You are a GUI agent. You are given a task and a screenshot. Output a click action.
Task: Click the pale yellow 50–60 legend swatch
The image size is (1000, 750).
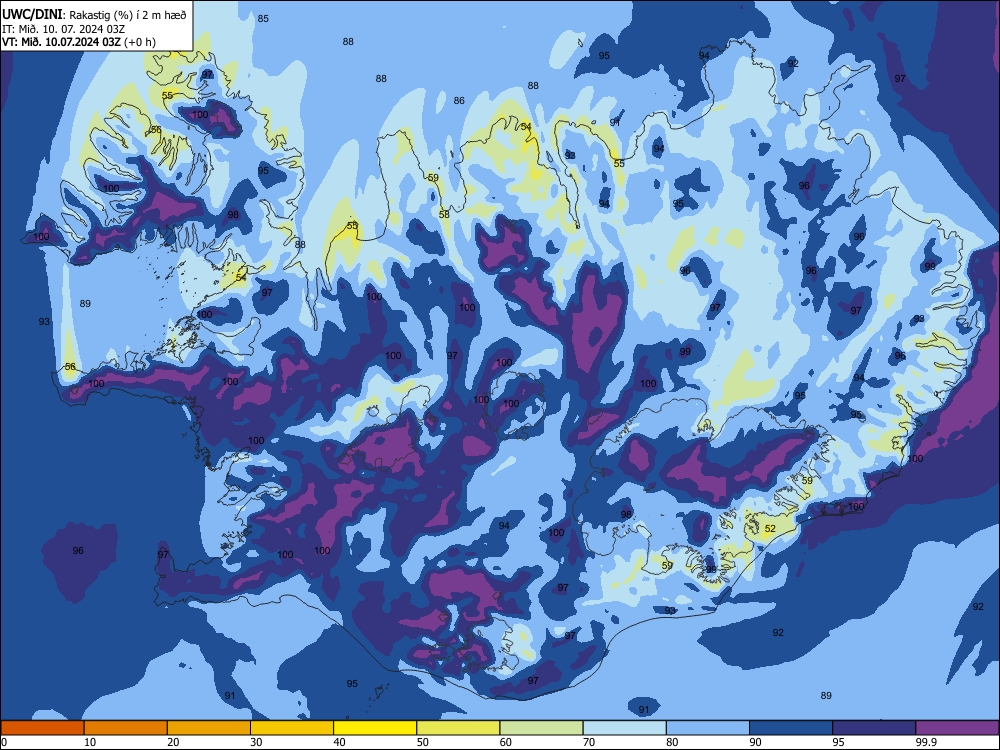pos(458,728)
